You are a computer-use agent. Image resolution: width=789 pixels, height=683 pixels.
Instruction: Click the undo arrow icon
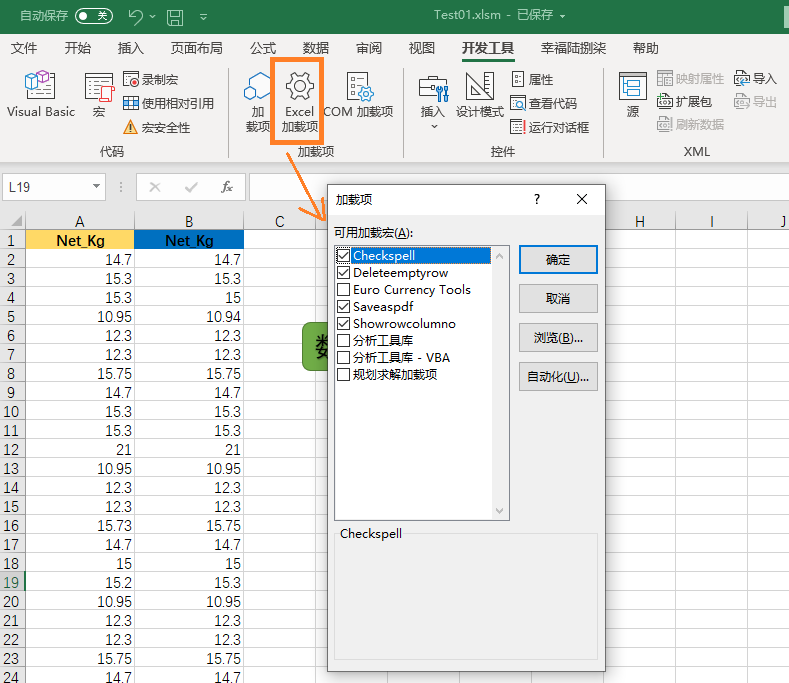pyautogui.click(x=135, y=16)
